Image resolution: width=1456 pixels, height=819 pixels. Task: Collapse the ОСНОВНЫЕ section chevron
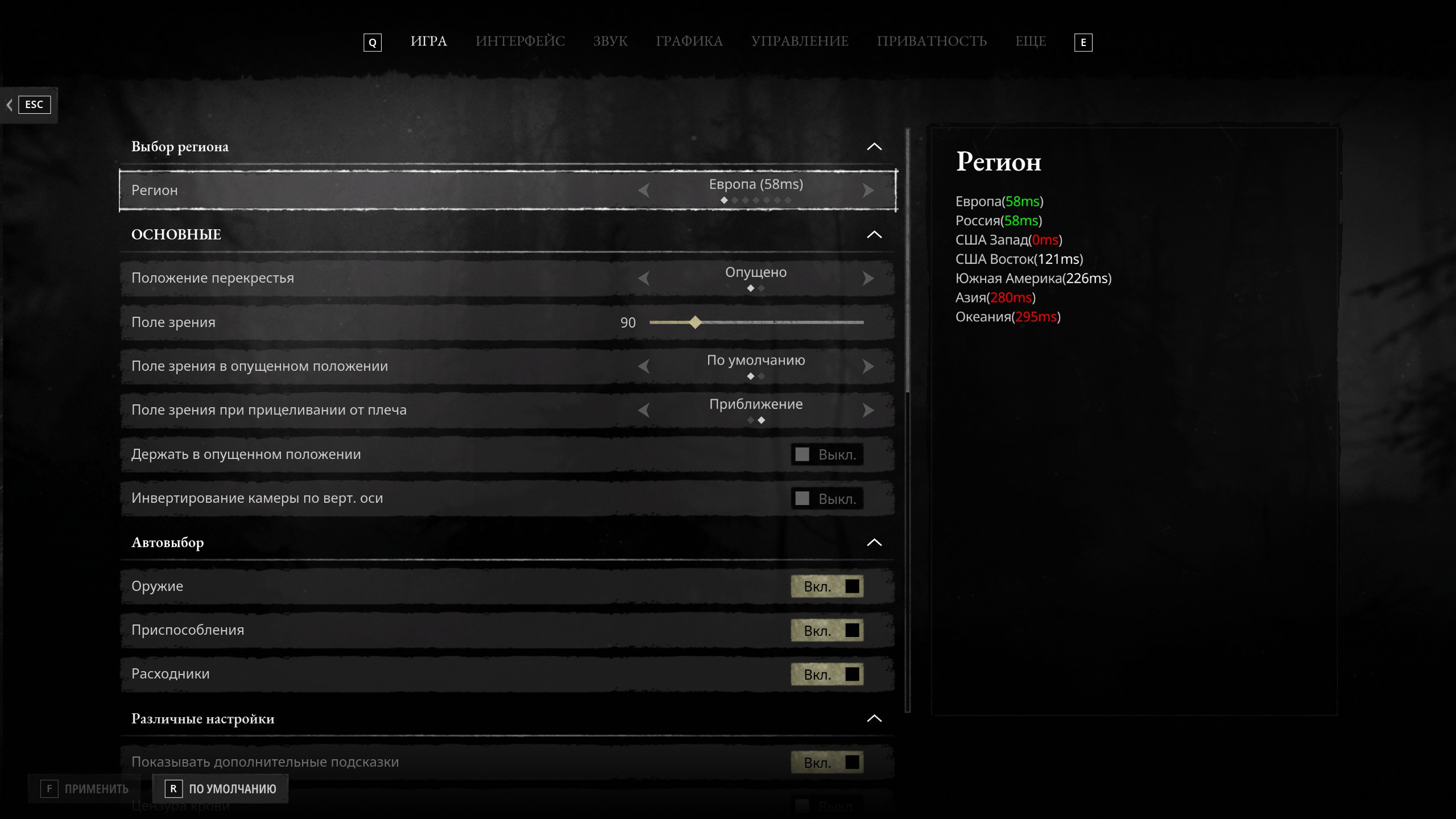point(874,234)
